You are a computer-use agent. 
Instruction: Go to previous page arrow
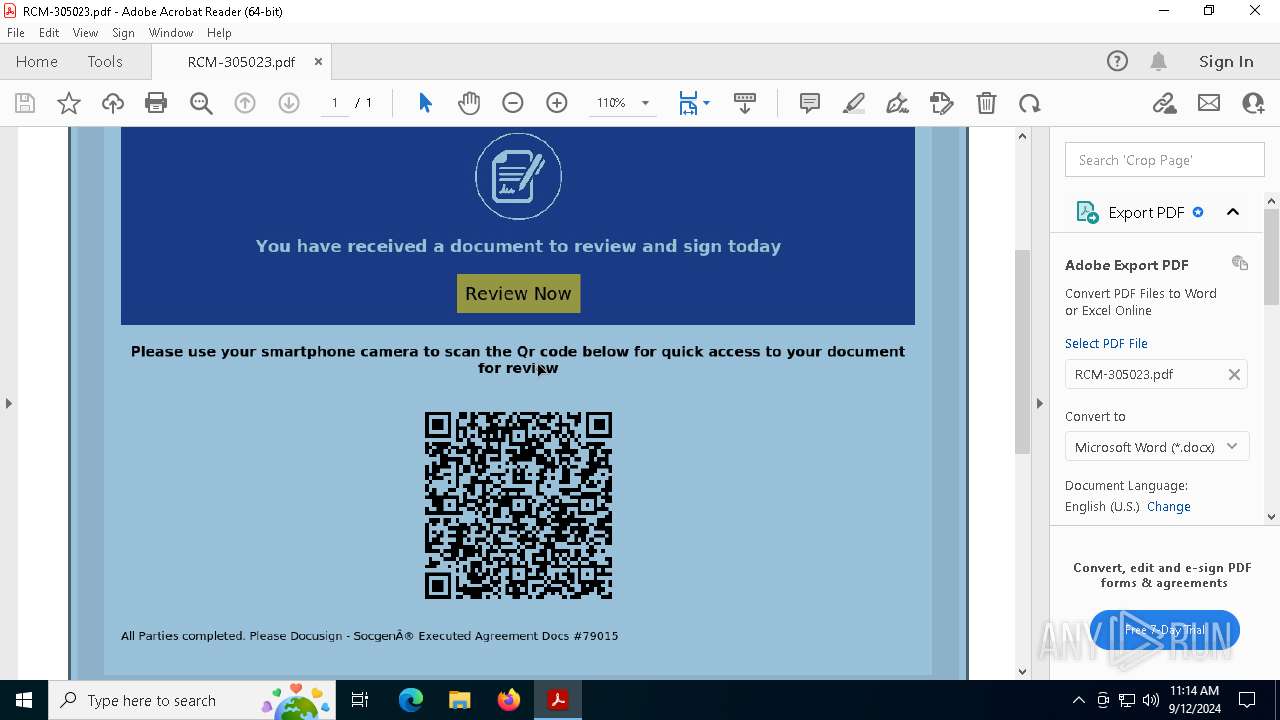(x=245, y=103)
